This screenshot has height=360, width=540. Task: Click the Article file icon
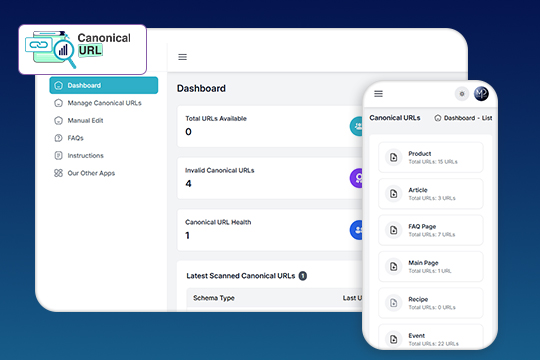click(x=393, y=194)
